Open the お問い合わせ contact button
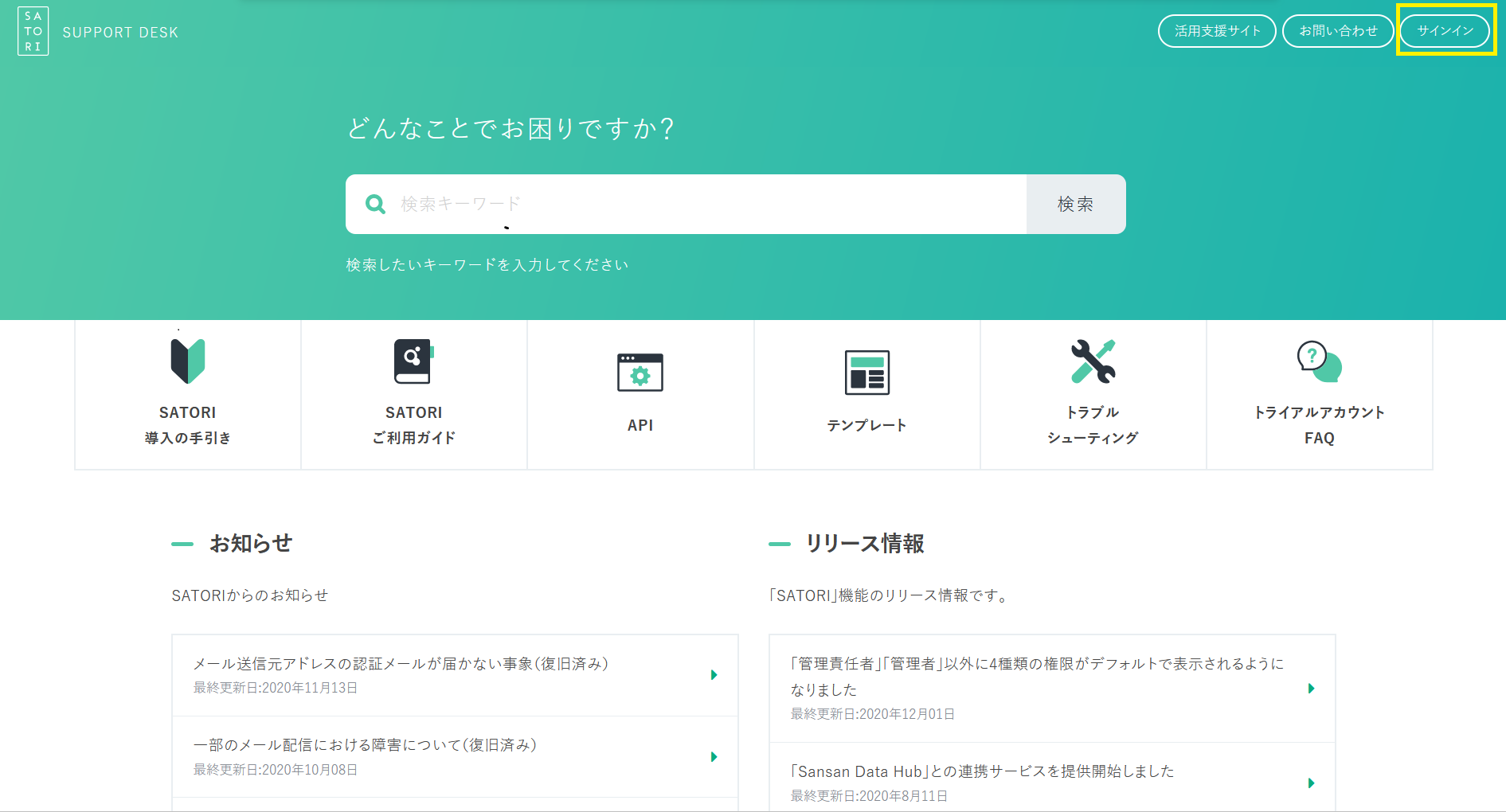Viewport: 1506px width, 812px height. pyautogui.click(x=1337, y=31)
